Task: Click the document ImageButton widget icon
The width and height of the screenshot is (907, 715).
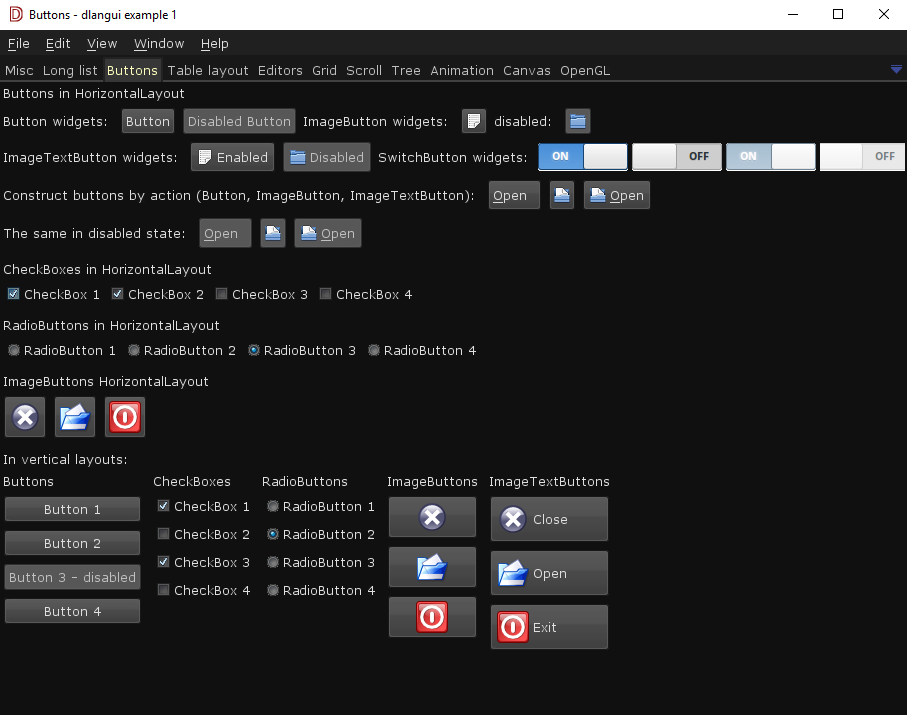Action: [474, 121]
